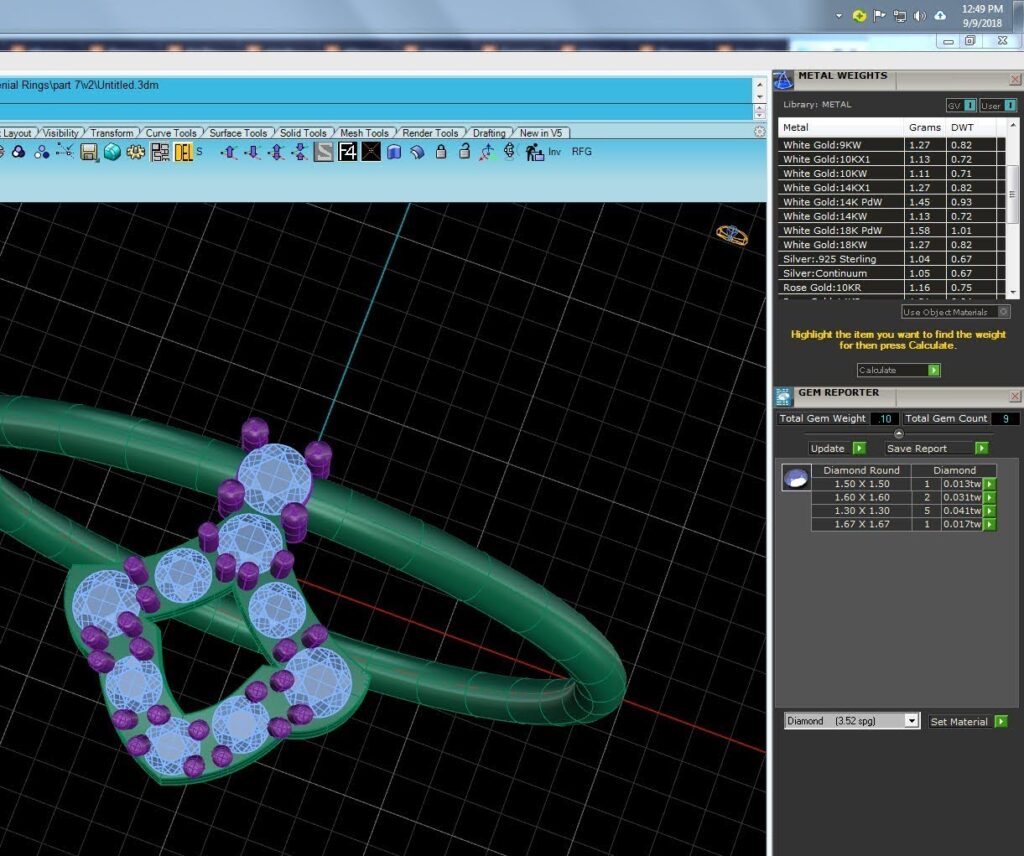Viewport: 1024px width, 856px height.
Task: Click the open padlock unlock icon
Action: (464, 151)
